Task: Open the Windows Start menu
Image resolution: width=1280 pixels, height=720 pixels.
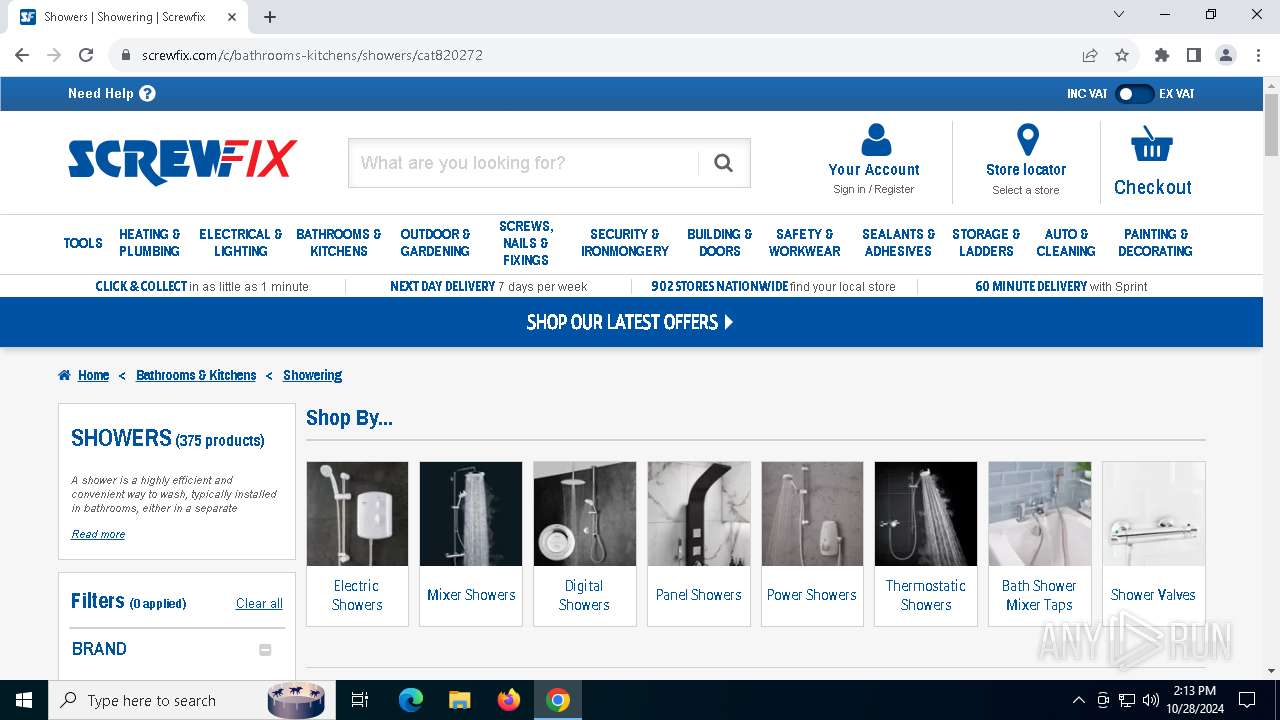Action: coord(24,700)
